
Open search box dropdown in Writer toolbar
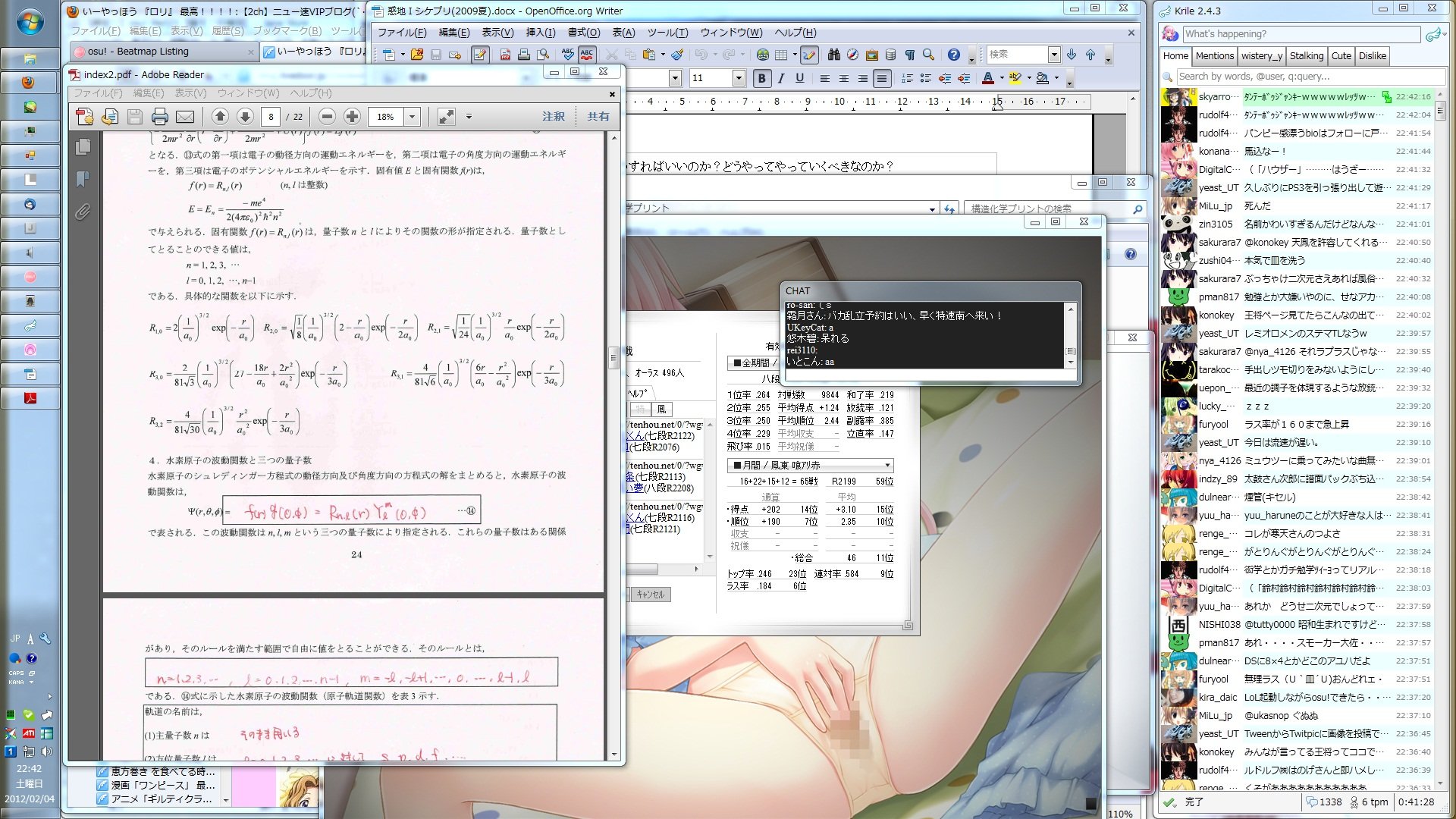pyautogui.click(x=1053, y=55)
